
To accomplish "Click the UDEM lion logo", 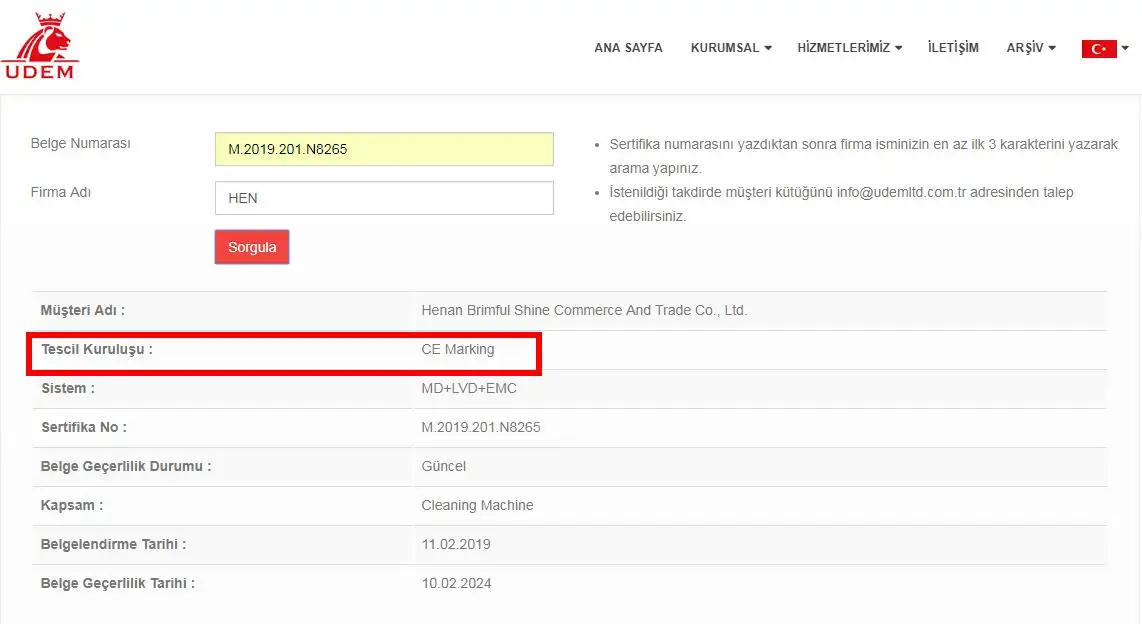I will (40, 47).
